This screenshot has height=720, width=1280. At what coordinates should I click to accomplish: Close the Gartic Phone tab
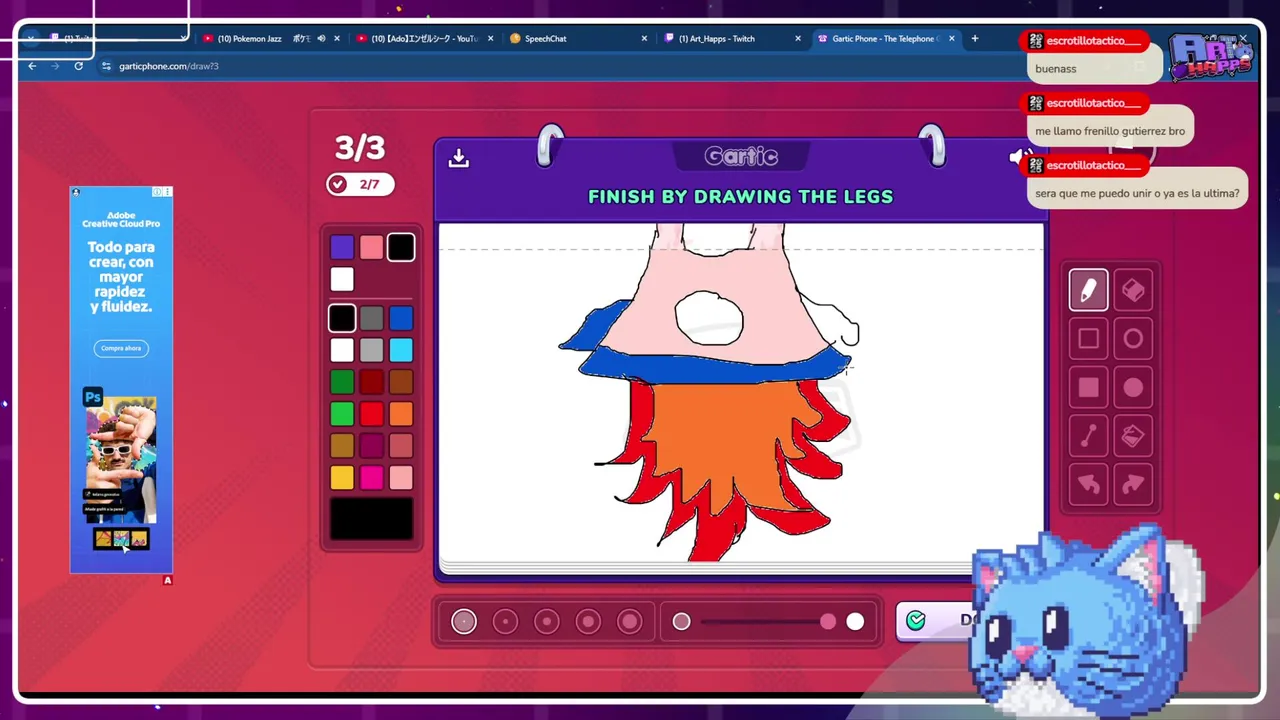pos(951,38)
